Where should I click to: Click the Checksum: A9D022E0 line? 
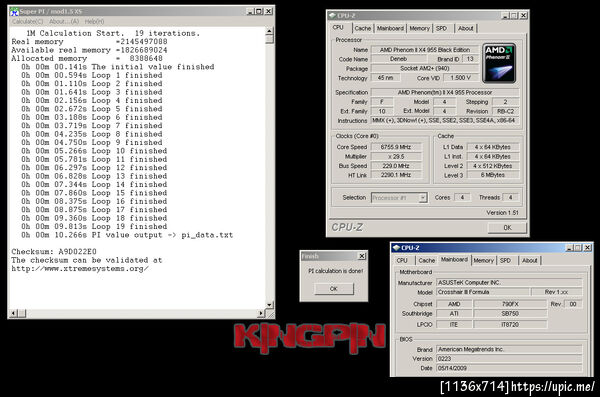pyautogui.click(x=54, y=252)
